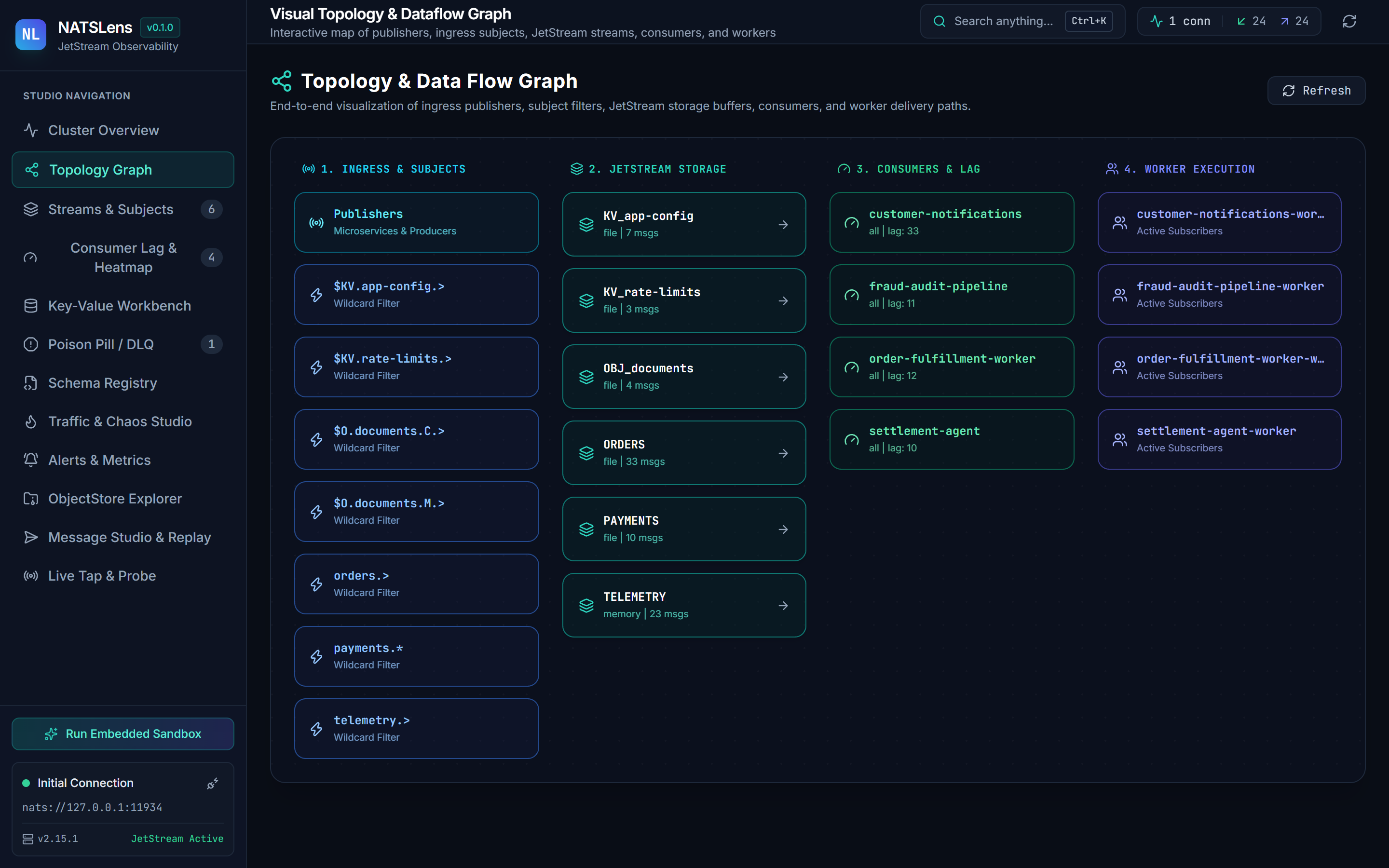The width and height of the screenshot is (1389, 868).
Task: Click the gauge icon on settlement-agent consumer
Action: coord(852,440)
